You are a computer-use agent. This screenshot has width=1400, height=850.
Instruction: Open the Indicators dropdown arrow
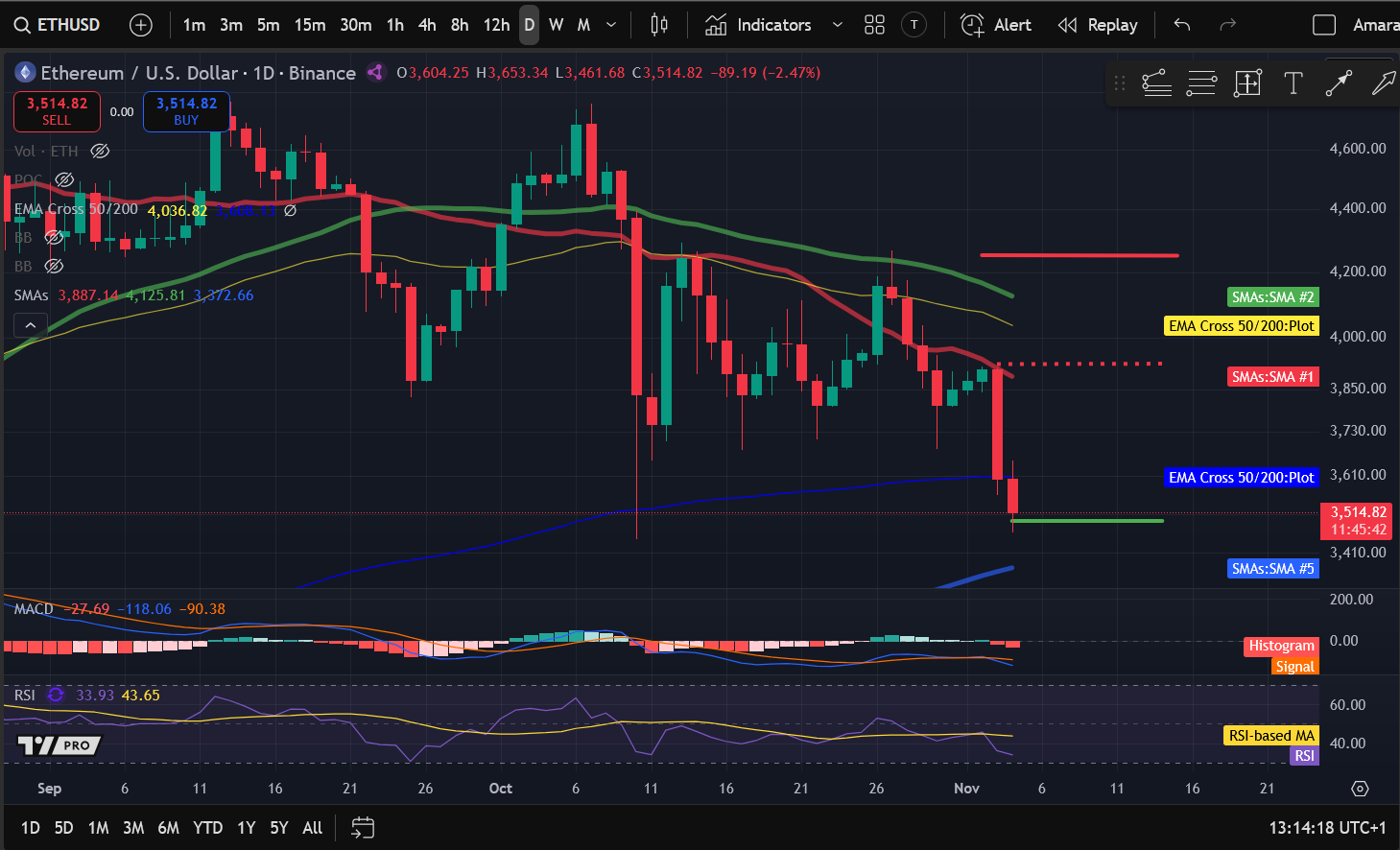836,24
